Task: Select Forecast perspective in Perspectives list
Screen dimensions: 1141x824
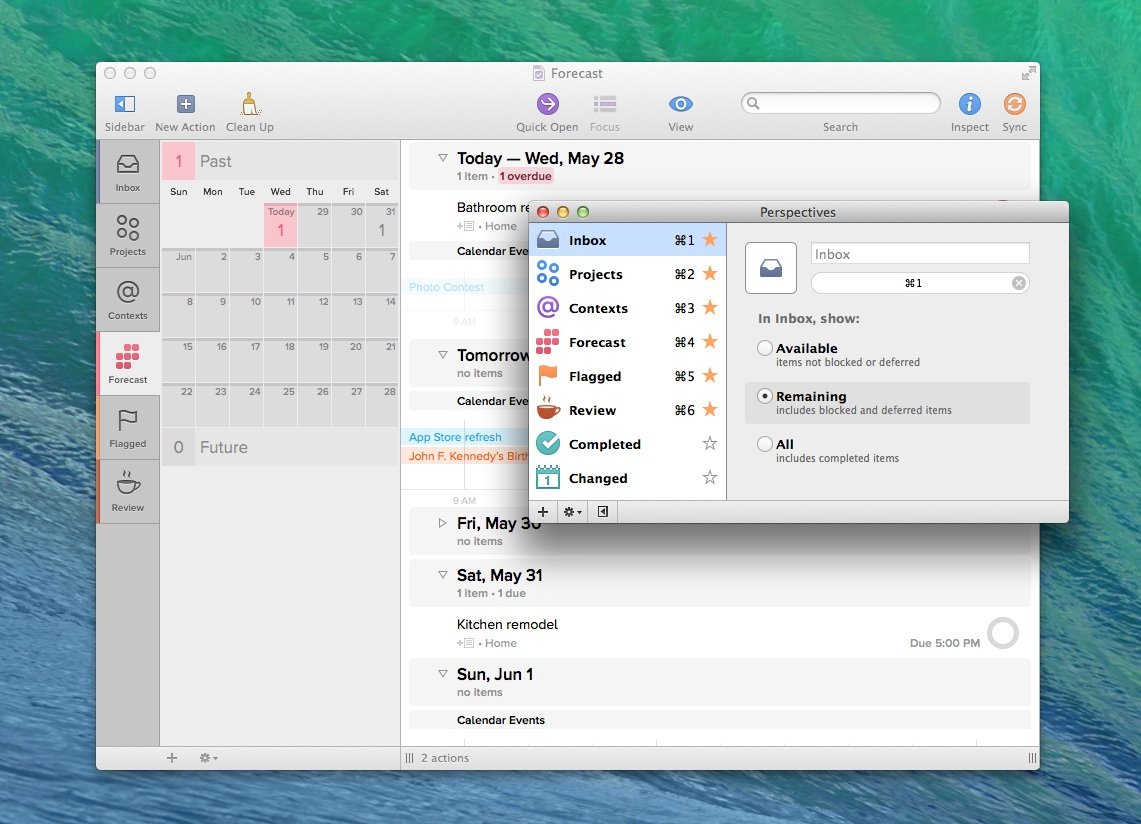Action: [x=628, y=342]
